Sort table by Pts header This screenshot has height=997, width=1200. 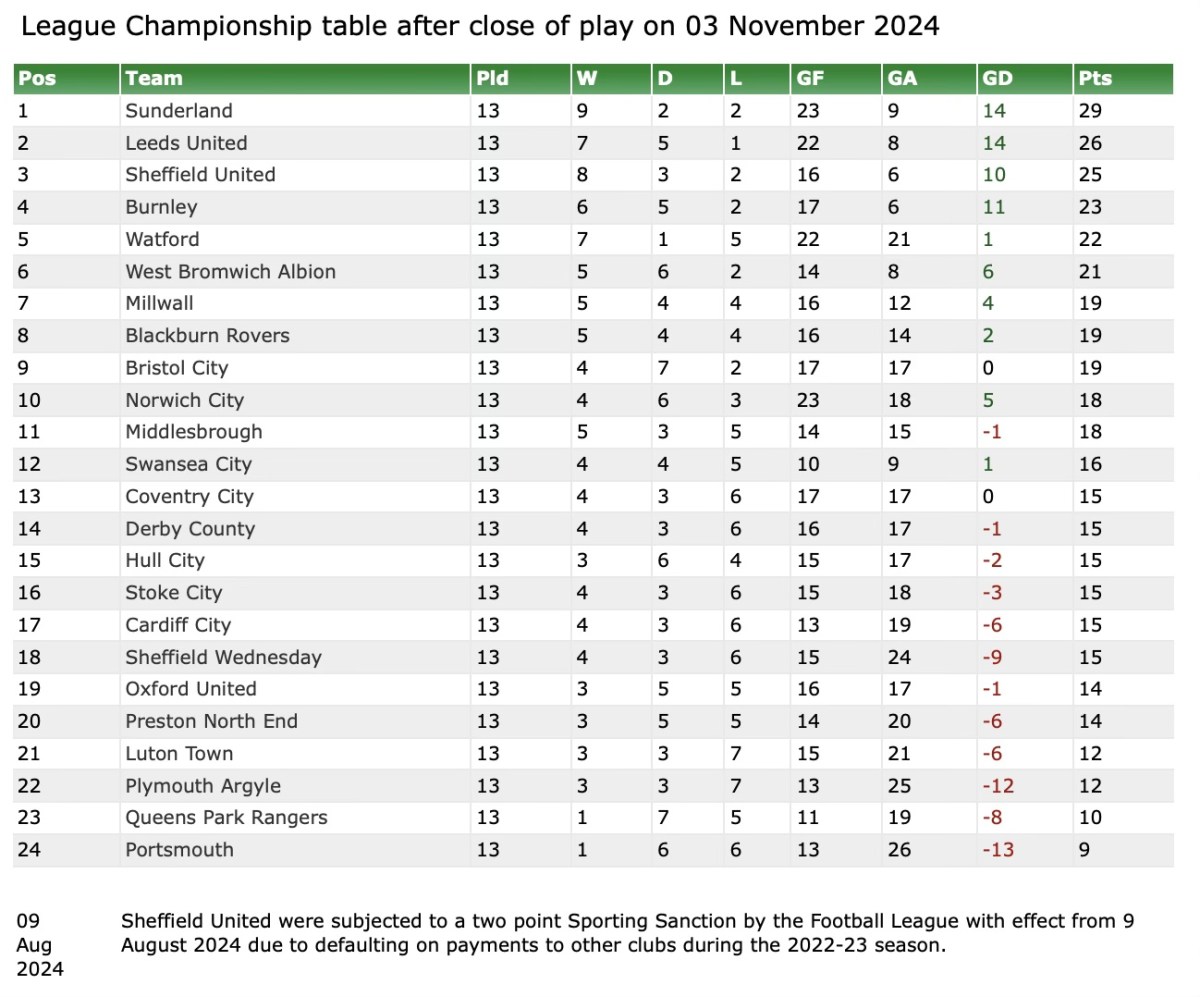point(1095,78)
